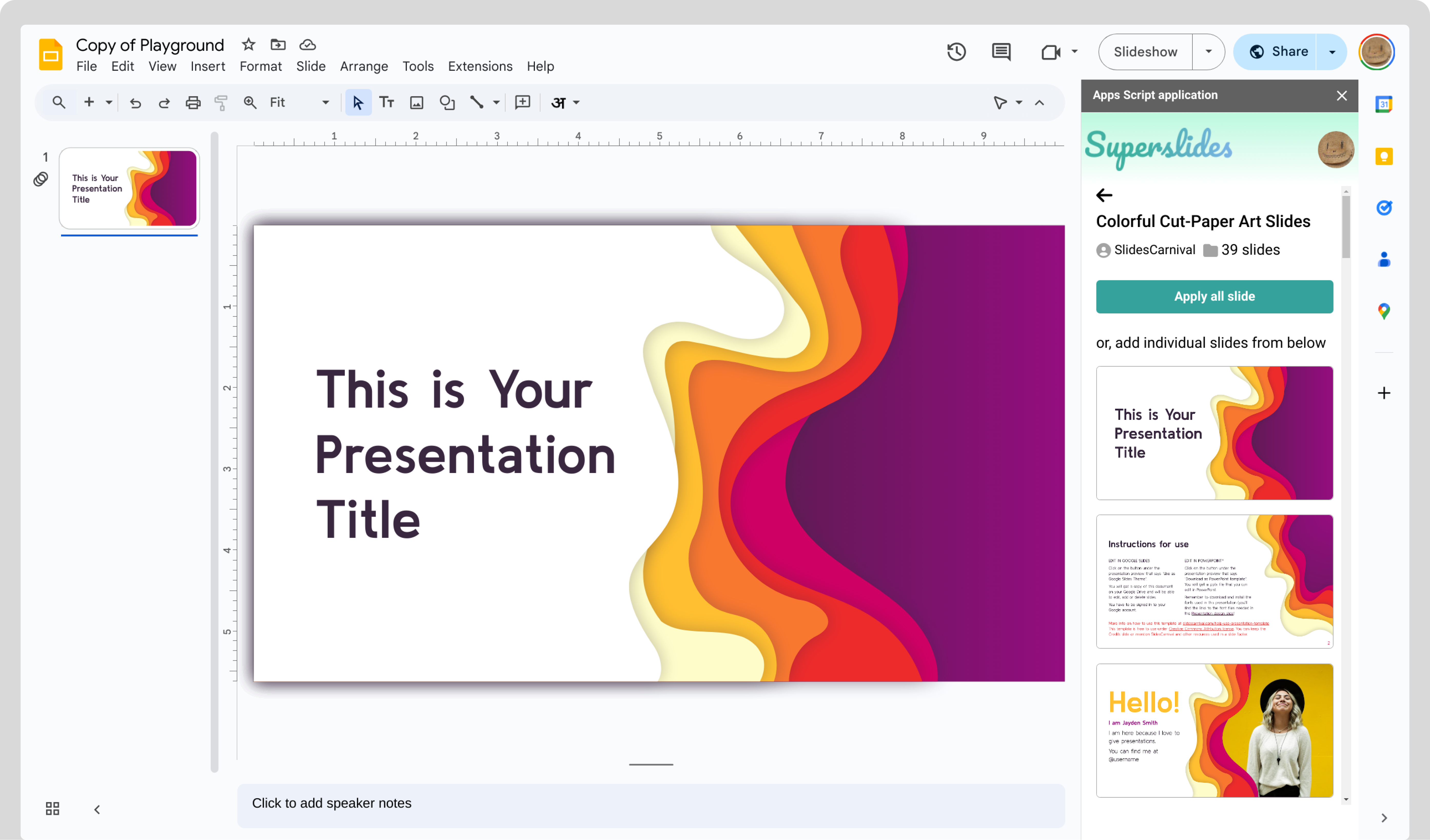Select the paint format tool
The width and height of the screenshot is (1430, 840).
[x=221, y=102]
